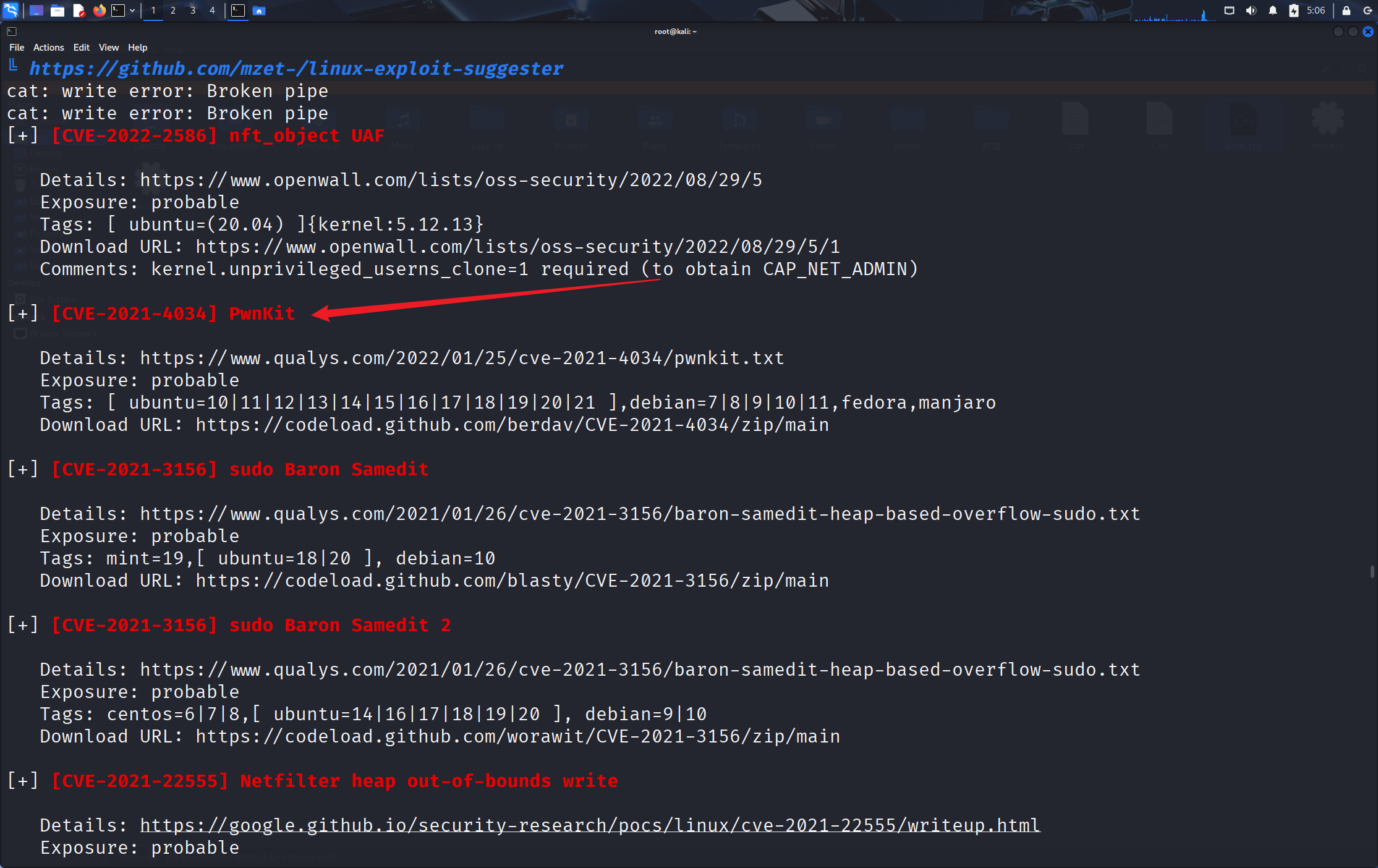Open the View menu

click(x=108, y=48)
